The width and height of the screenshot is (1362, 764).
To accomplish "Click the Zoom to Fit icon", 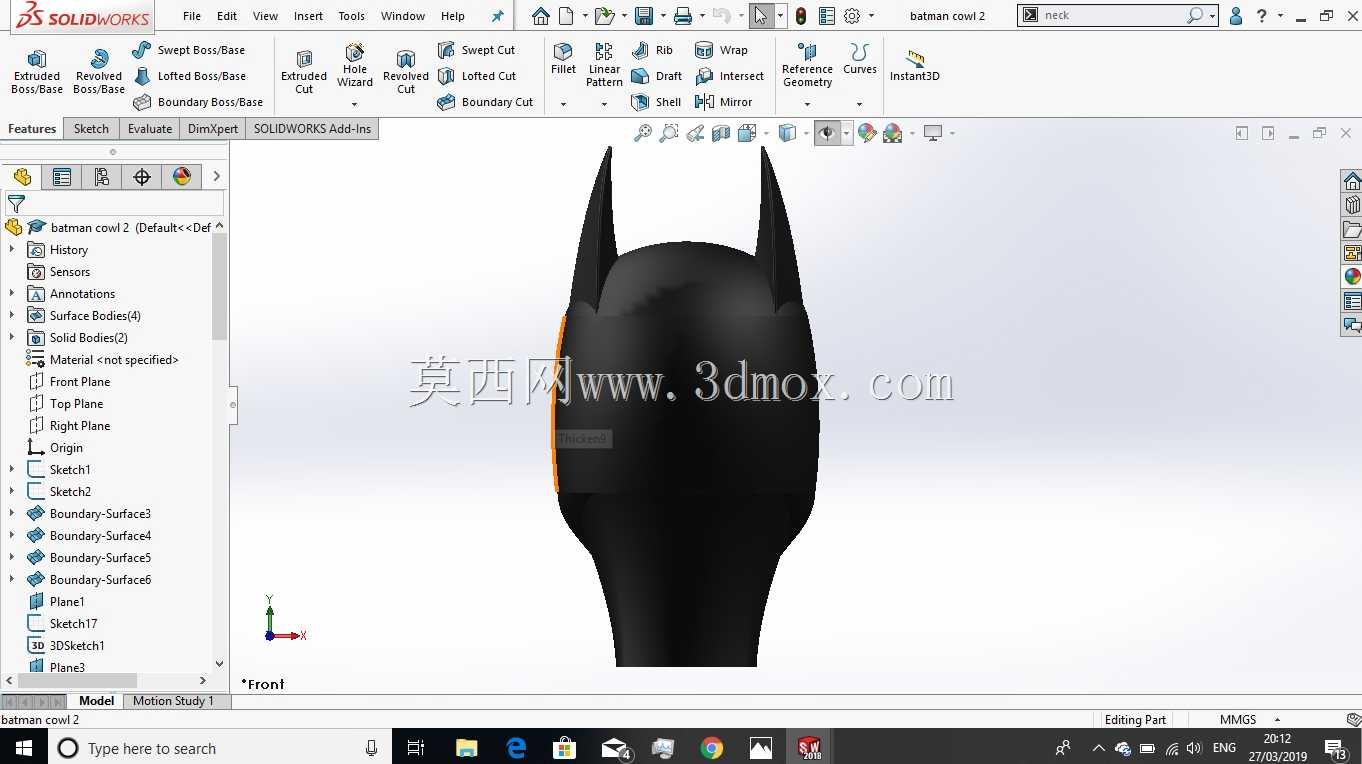I will click(643, 133).
